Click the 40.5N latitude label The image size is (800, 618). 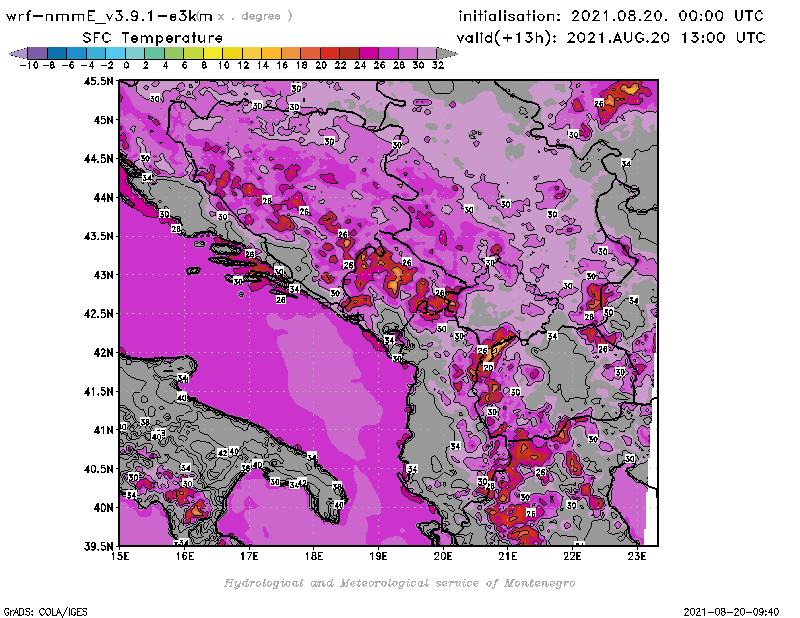pyautogui.click(x=98, y=469)
